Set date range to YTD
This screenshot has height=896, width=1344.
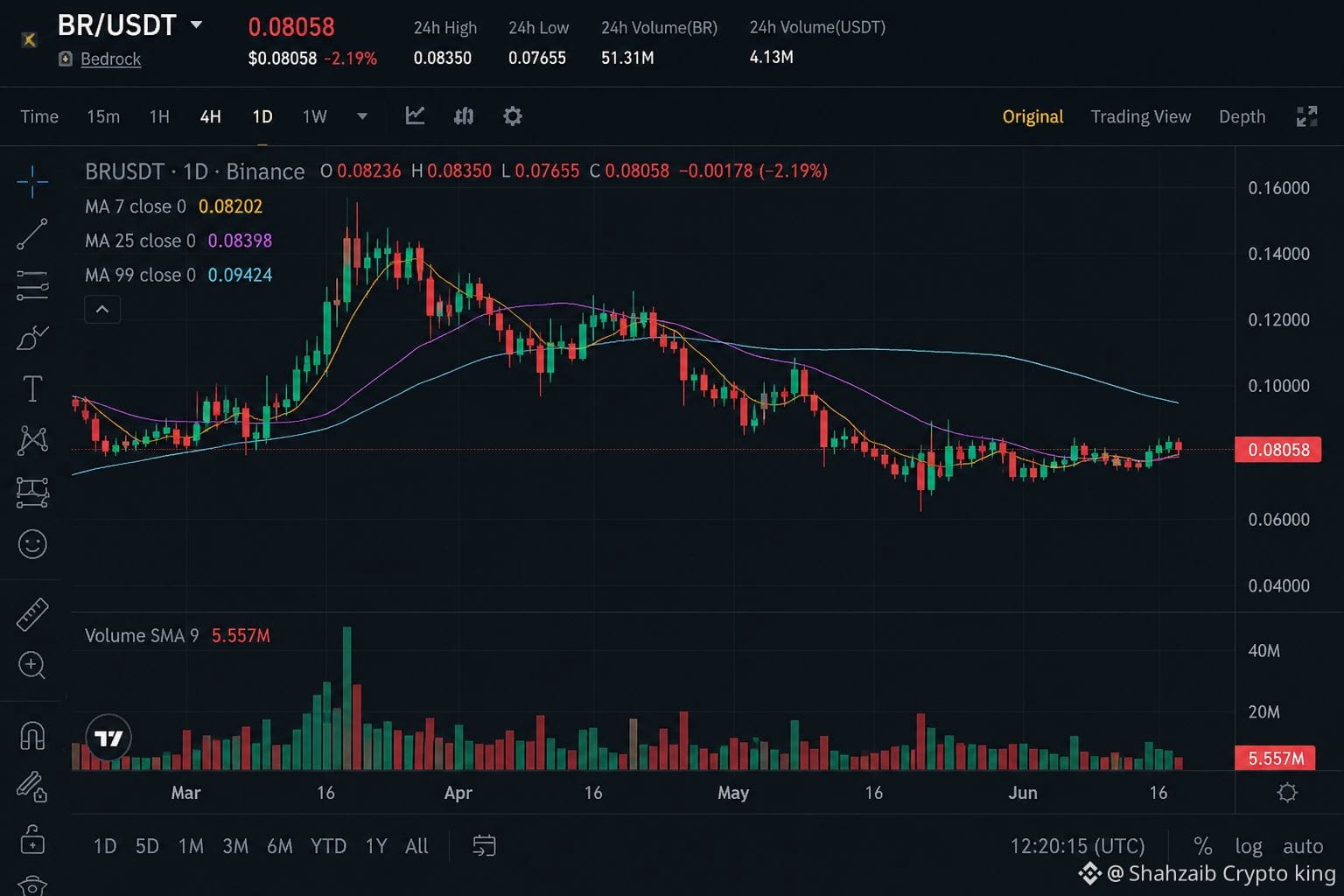328,846
